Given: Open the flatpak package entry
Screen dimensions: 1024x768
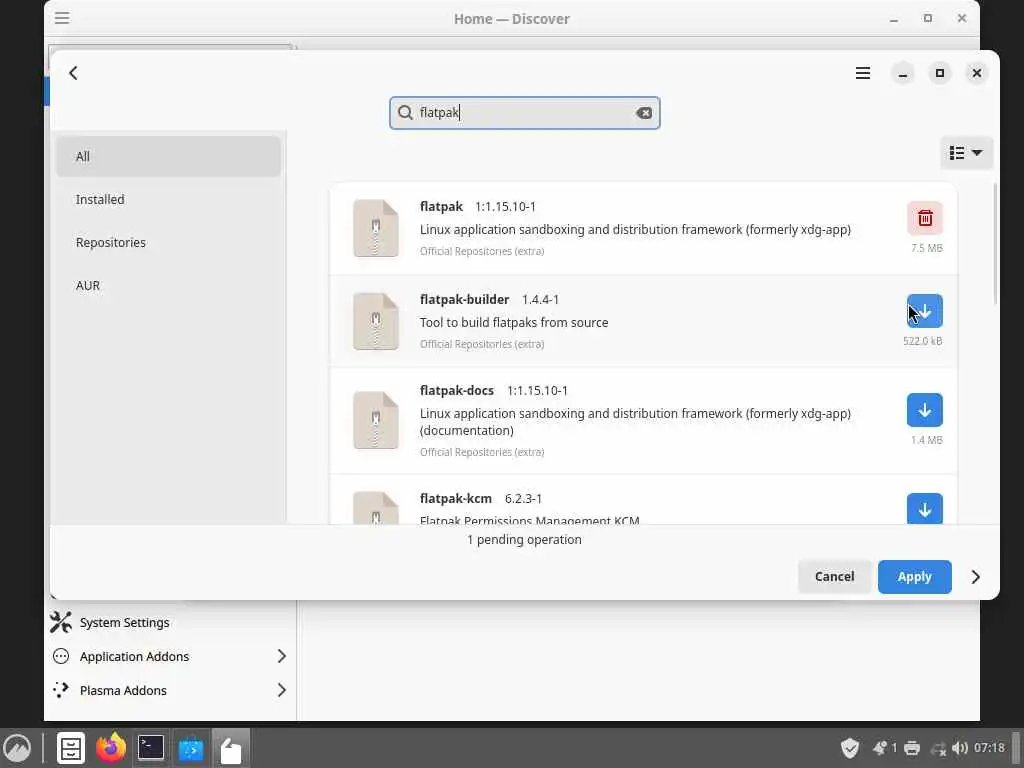Looking at the screenshot, I should [x=643, y=229].
